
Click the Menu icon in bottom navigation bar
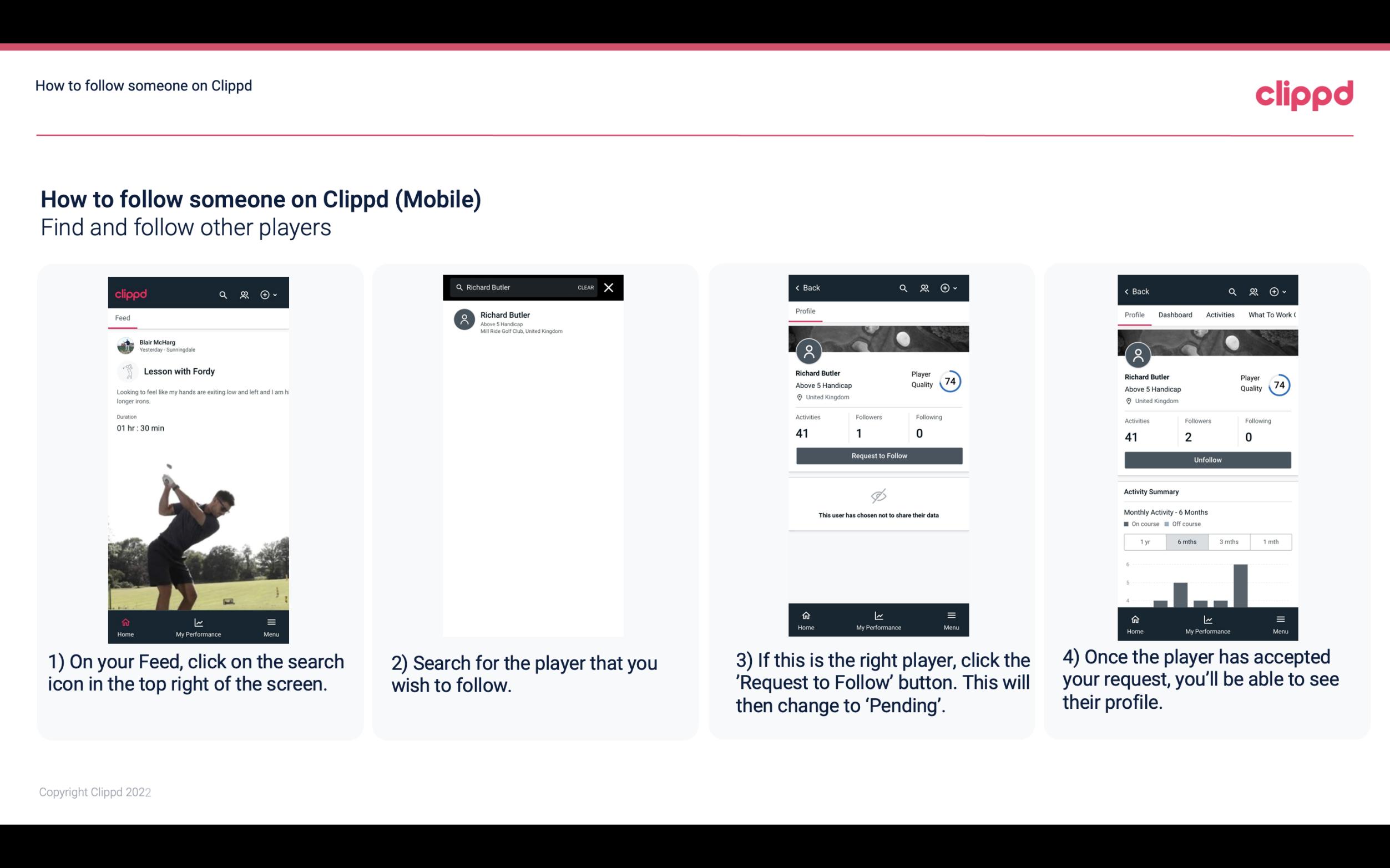click(x=272, y=620)
